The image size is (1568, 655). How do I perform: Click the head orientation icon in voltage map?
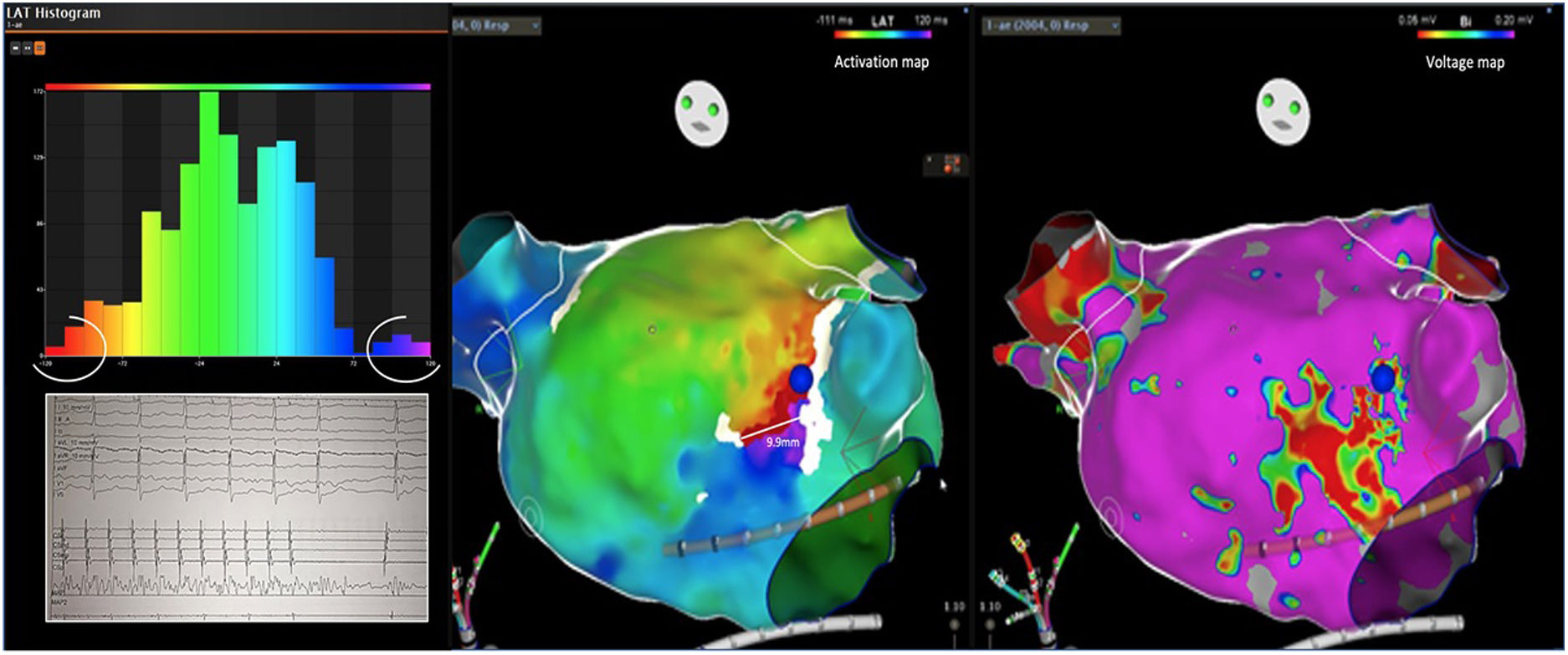[x=1282, y=114]
